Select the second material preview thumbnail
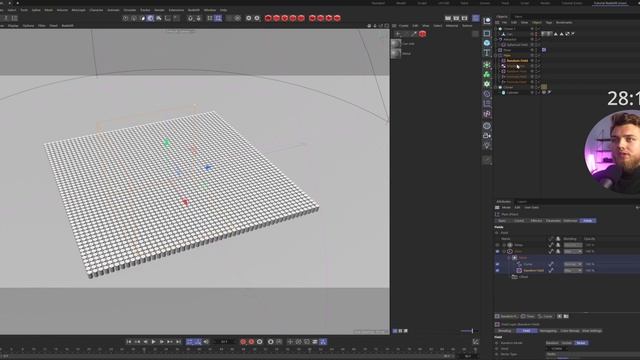Viewport: 640px width, 360px height. (x=396, y=53)
